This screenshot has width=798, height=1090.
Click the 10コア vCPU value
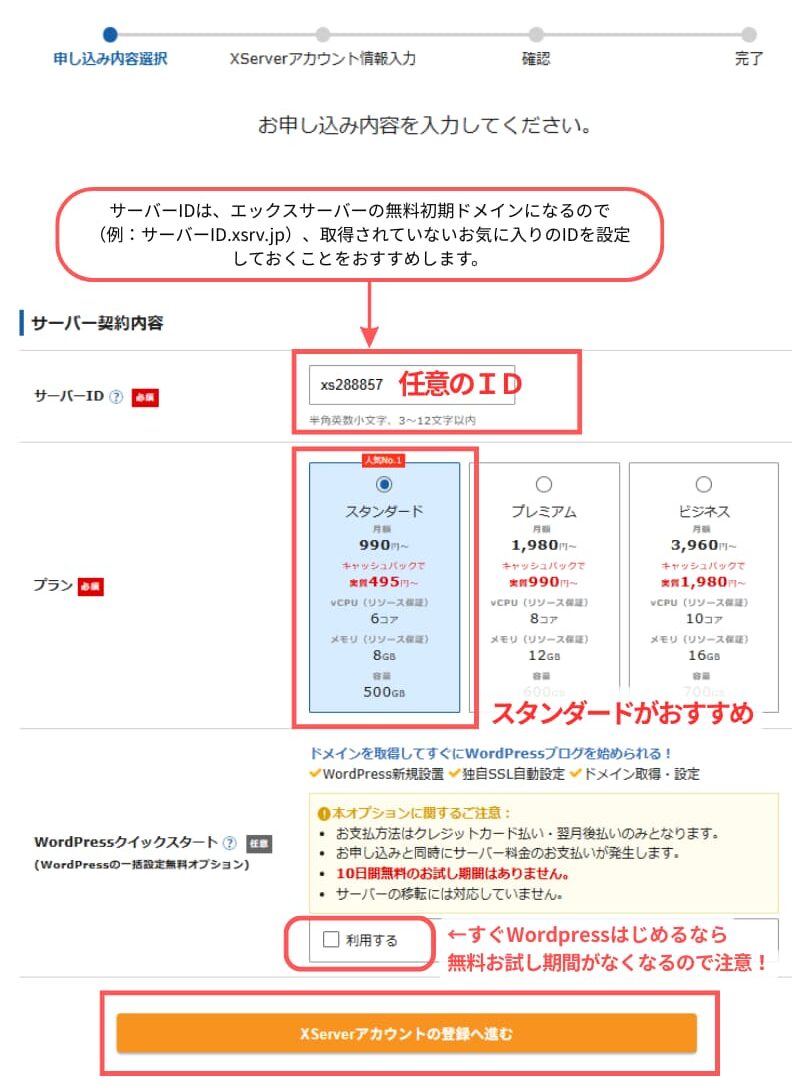(x=703, y=619)
